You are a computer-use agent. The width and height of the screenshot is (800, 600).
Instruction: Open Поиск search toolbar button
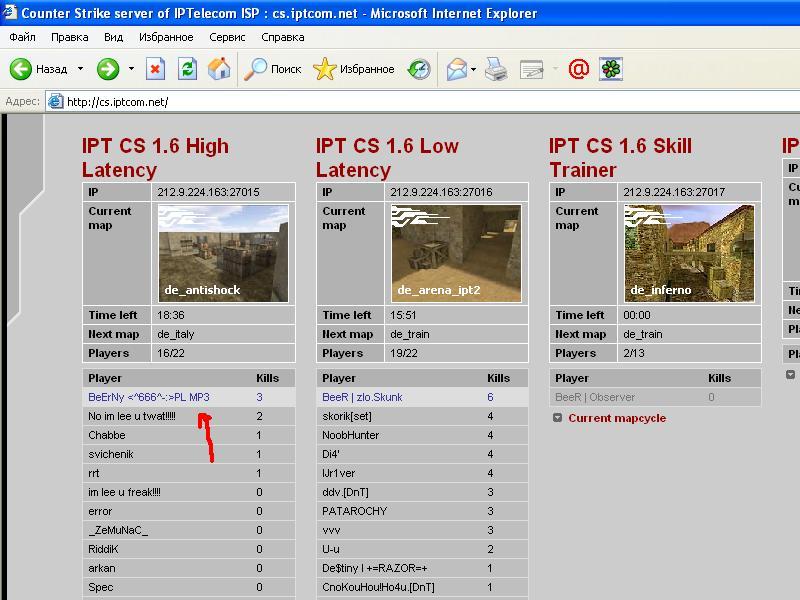[272, 69]
